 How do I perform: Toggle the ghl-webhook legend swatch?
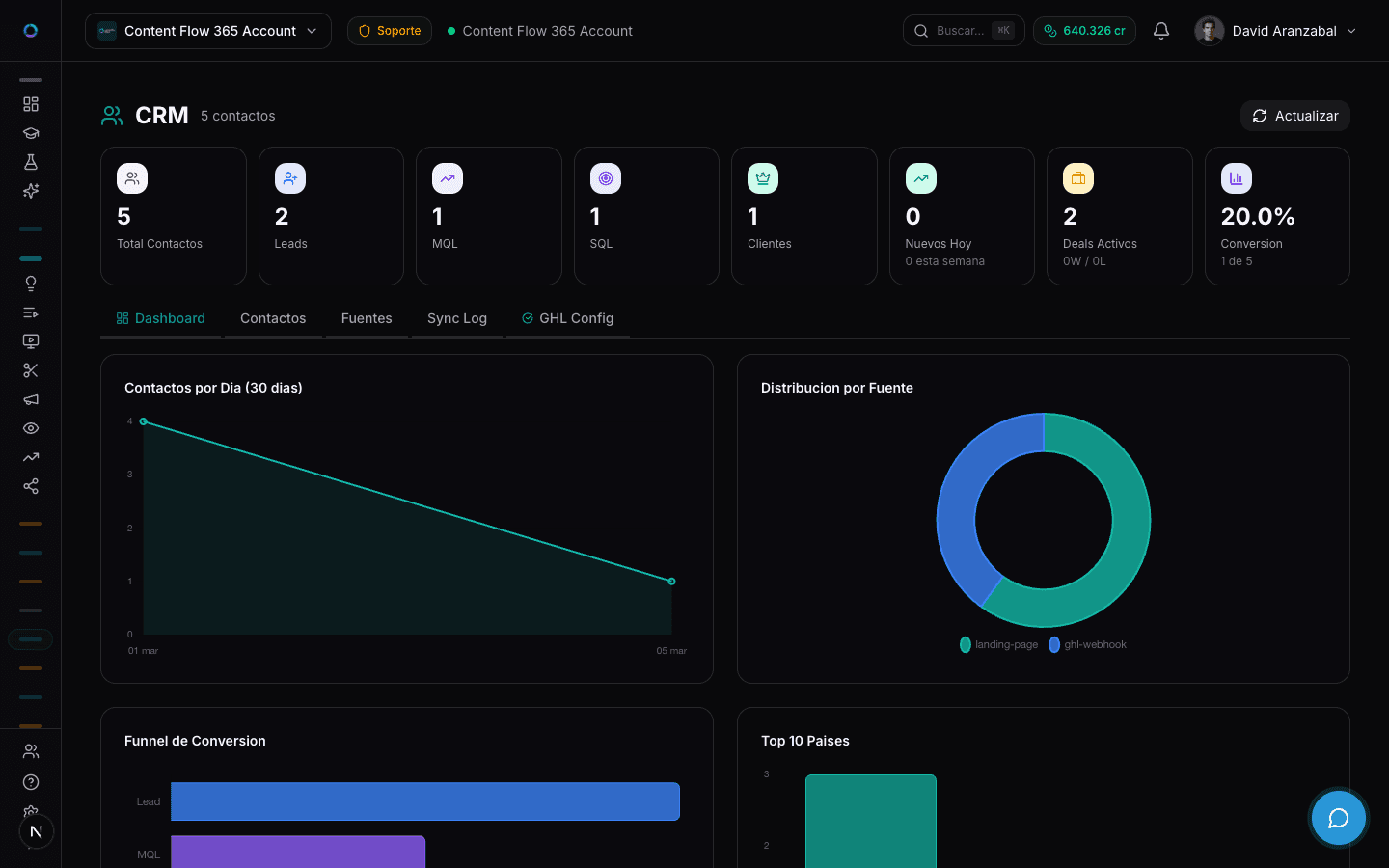pos(1054,644)
